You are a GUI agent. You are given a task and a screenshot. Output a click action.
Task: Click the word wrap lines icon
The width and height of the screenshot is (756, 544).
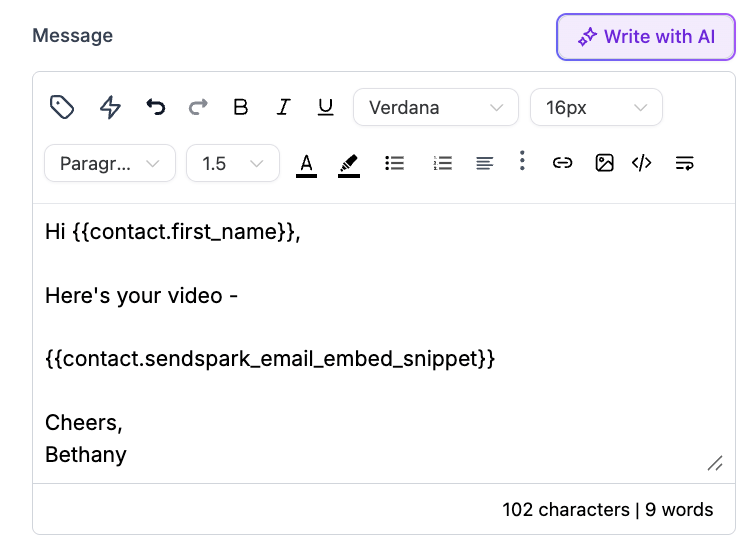click(x=685, y=163)
